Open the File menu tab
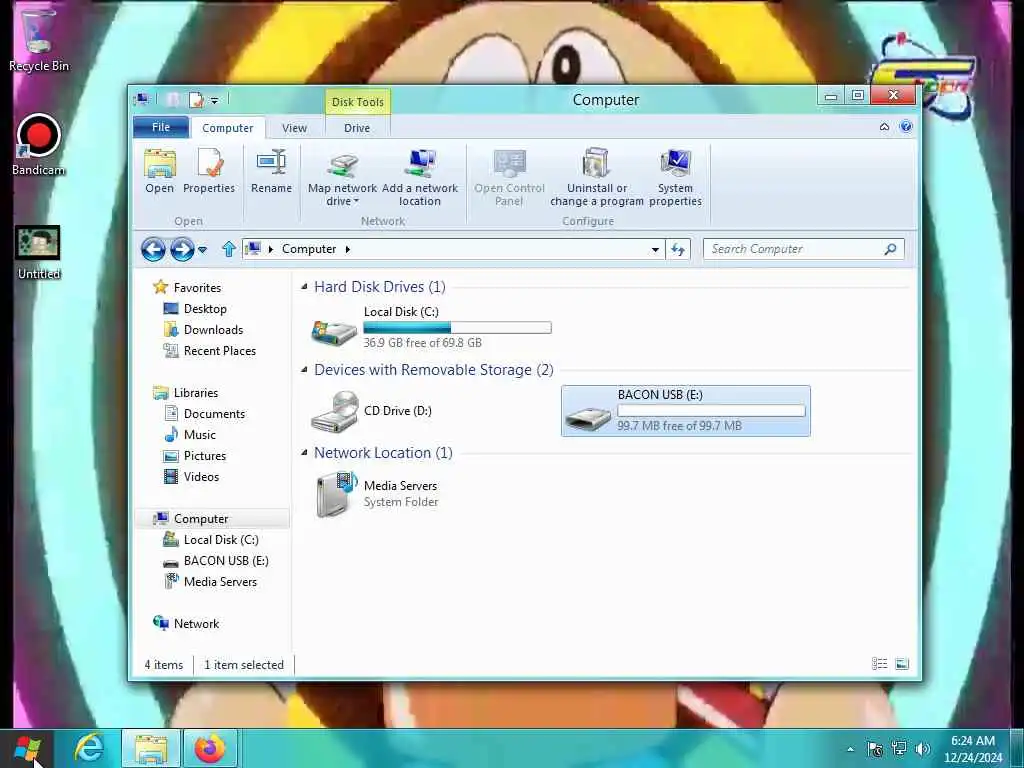Viewport: 1024px width, 768px height. click(x=161, y=127)
